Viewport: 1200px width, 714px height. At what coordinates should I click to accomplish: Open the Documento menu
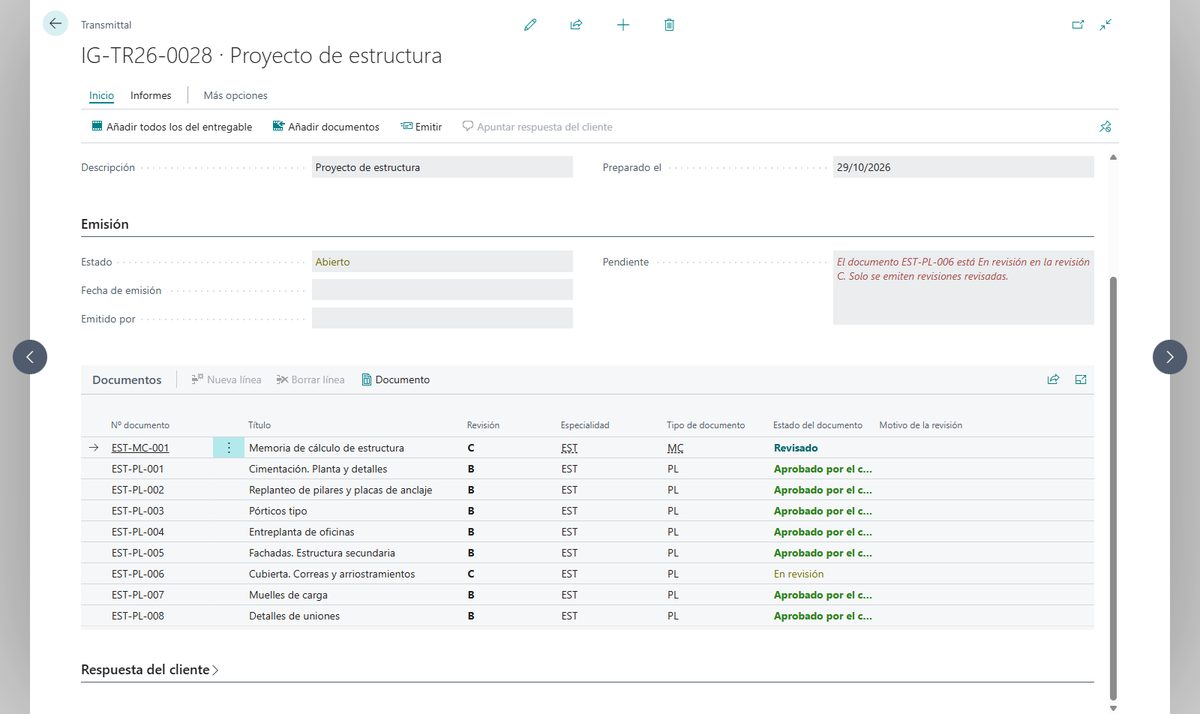(x=396, y=379)
